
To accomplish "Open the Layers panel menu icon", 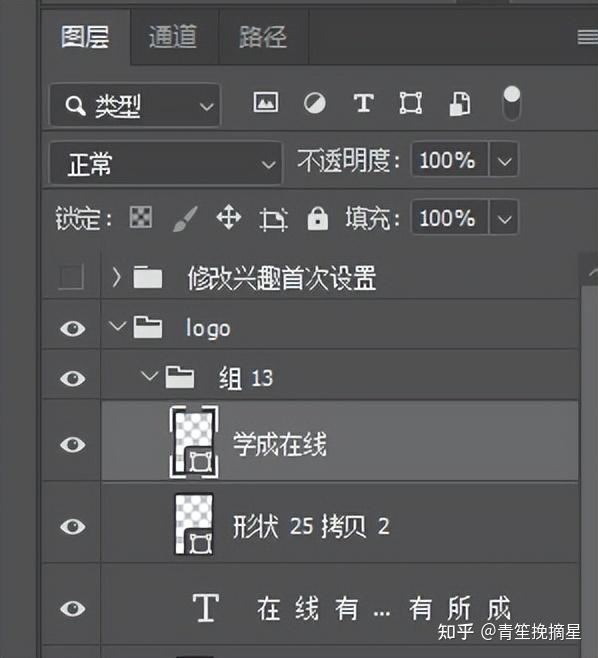I will (588, 37).
